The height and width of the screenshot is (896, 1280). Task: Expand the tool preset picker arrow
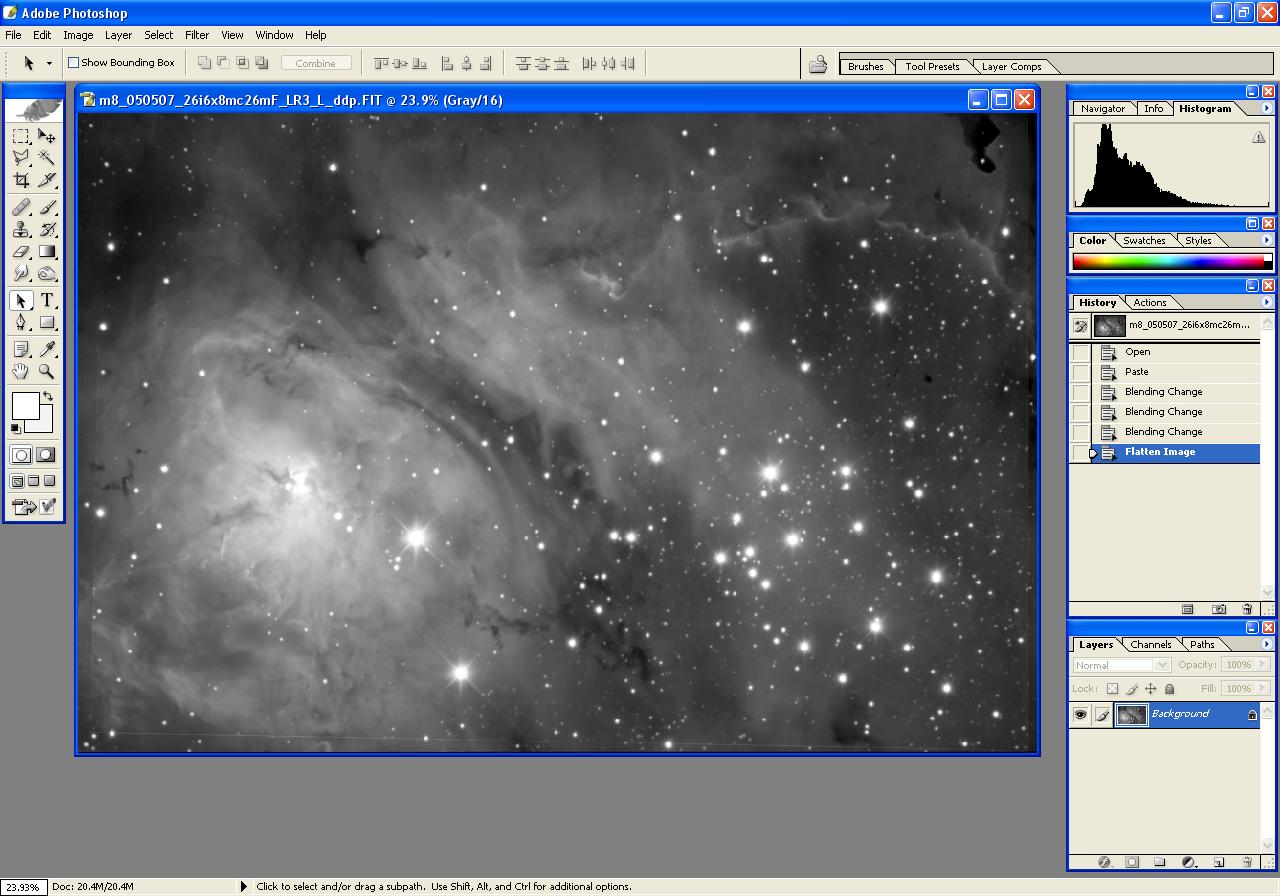[49, 63]
